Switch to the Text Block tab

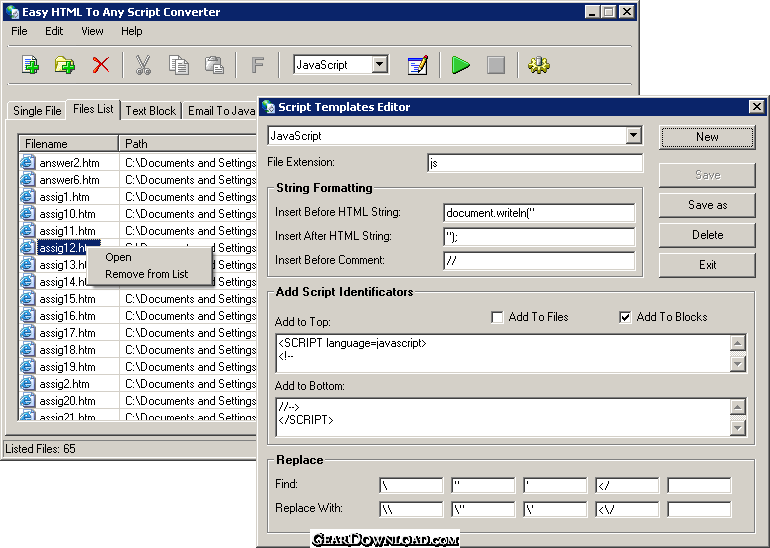coord(151,110)
